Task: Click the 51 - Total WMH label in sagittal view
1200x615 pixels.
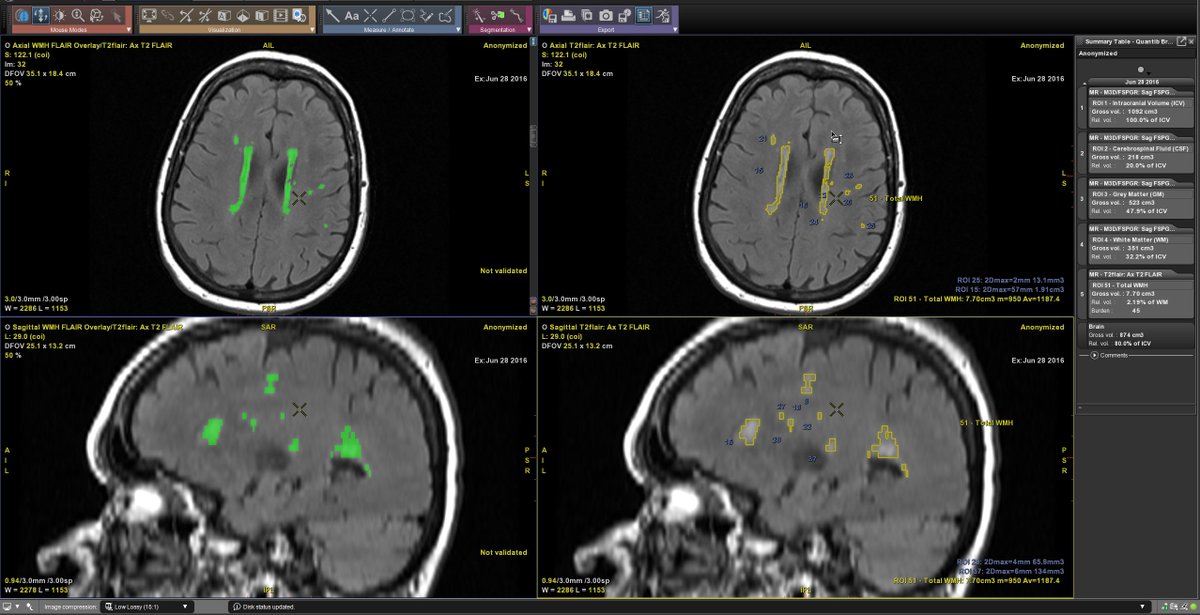Action: click(x=984, y=423)
